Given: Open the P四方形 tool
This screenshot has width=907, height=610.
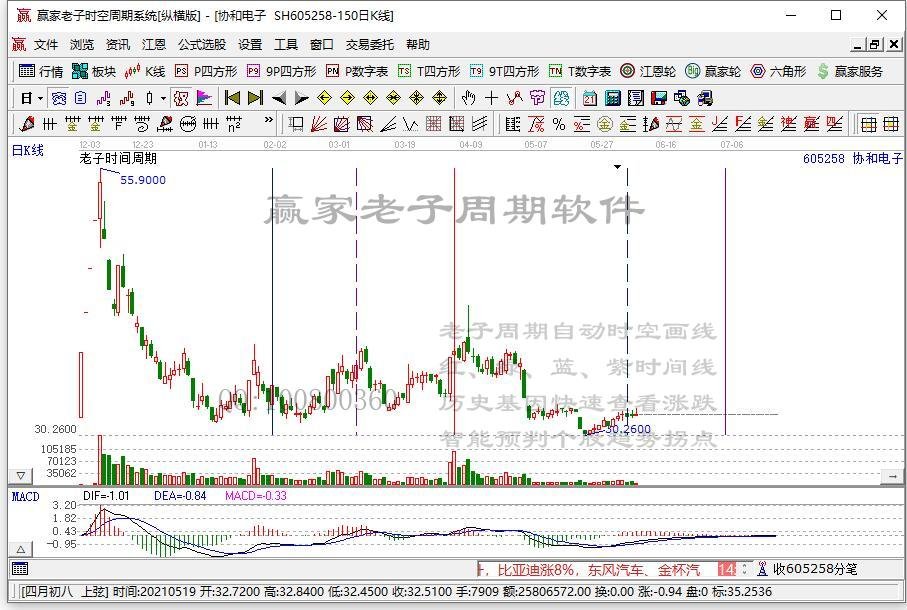Looking at the screenshot, I should coord(207,71).
